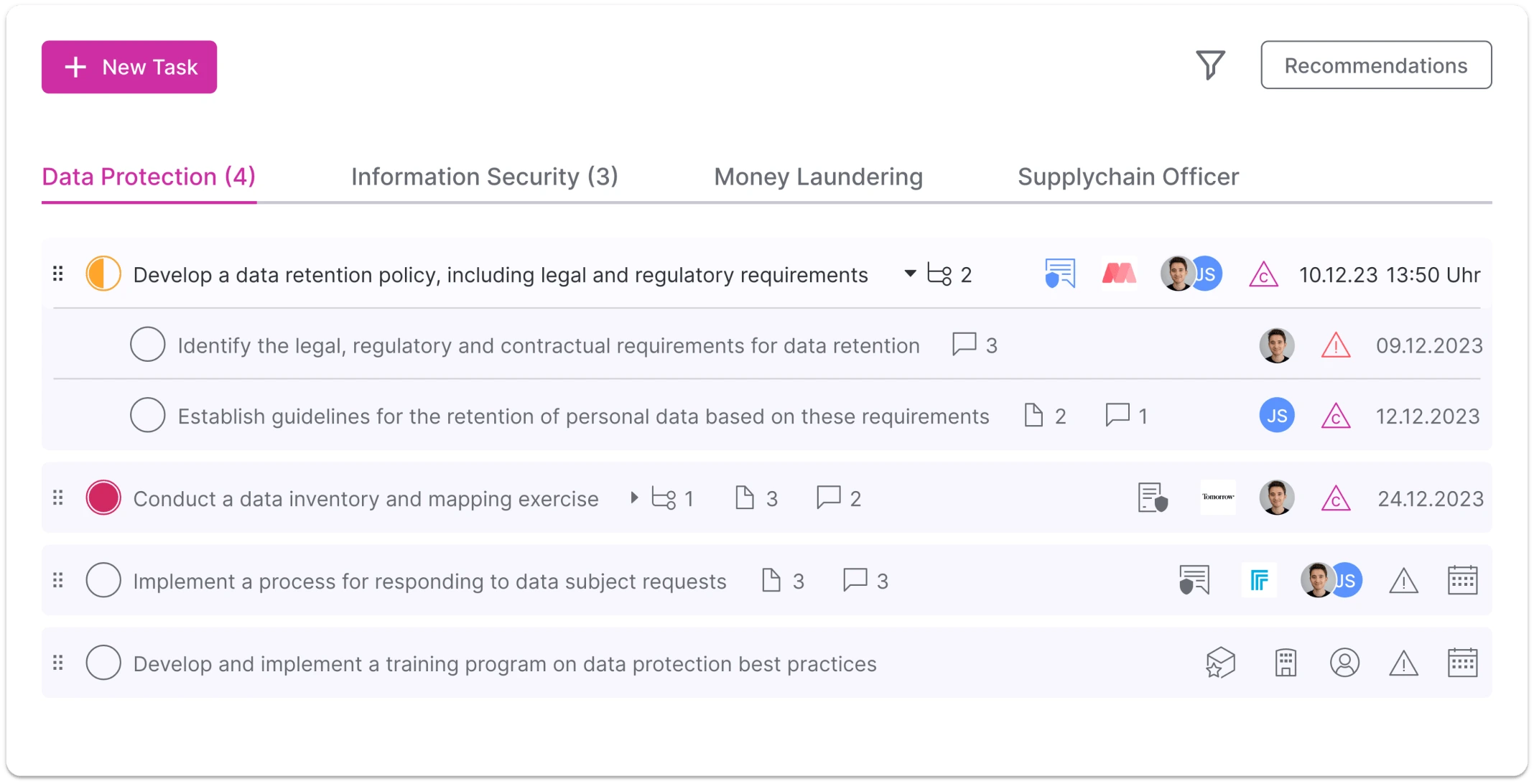This screenshot has height=784, width=1534.
Task: Create a New Task
Action: pos(129,67)
